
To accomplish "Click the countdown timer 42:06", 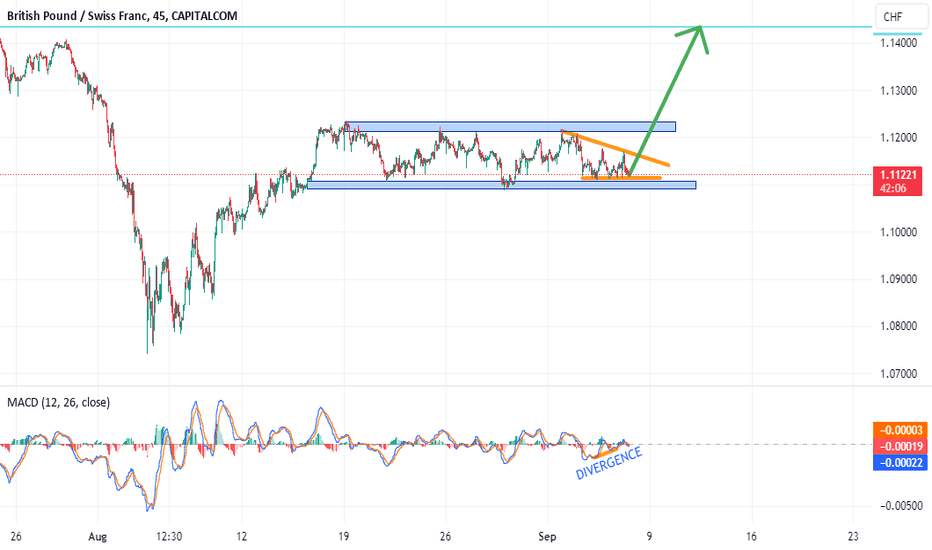I will pyautogui.click(x=893, y=188).
